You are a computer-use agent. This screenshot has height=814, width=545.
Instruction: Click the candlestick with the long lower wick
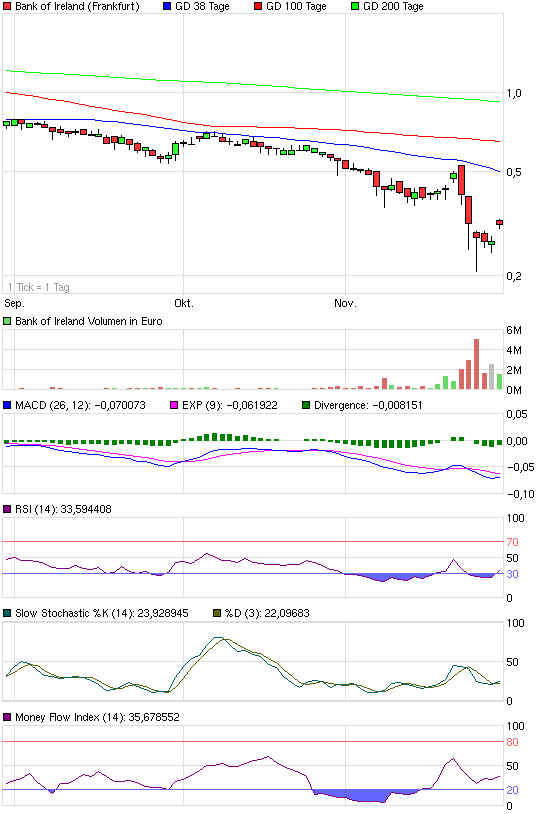476,252
